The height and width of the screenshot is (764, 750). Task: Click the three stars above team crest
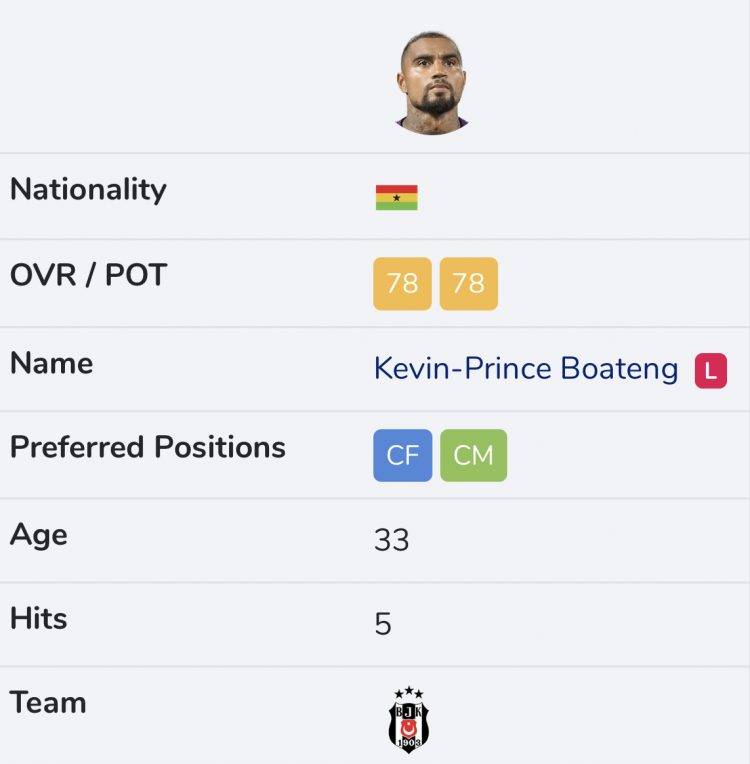[408, 692]
